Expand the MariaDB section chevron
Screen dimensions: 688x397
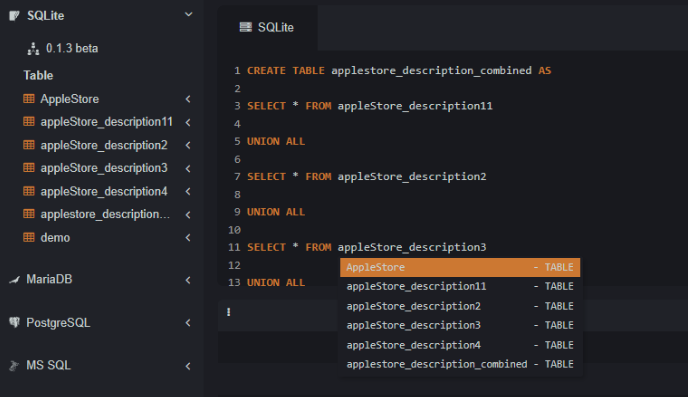pyautogui.click(x=188, y=280)
